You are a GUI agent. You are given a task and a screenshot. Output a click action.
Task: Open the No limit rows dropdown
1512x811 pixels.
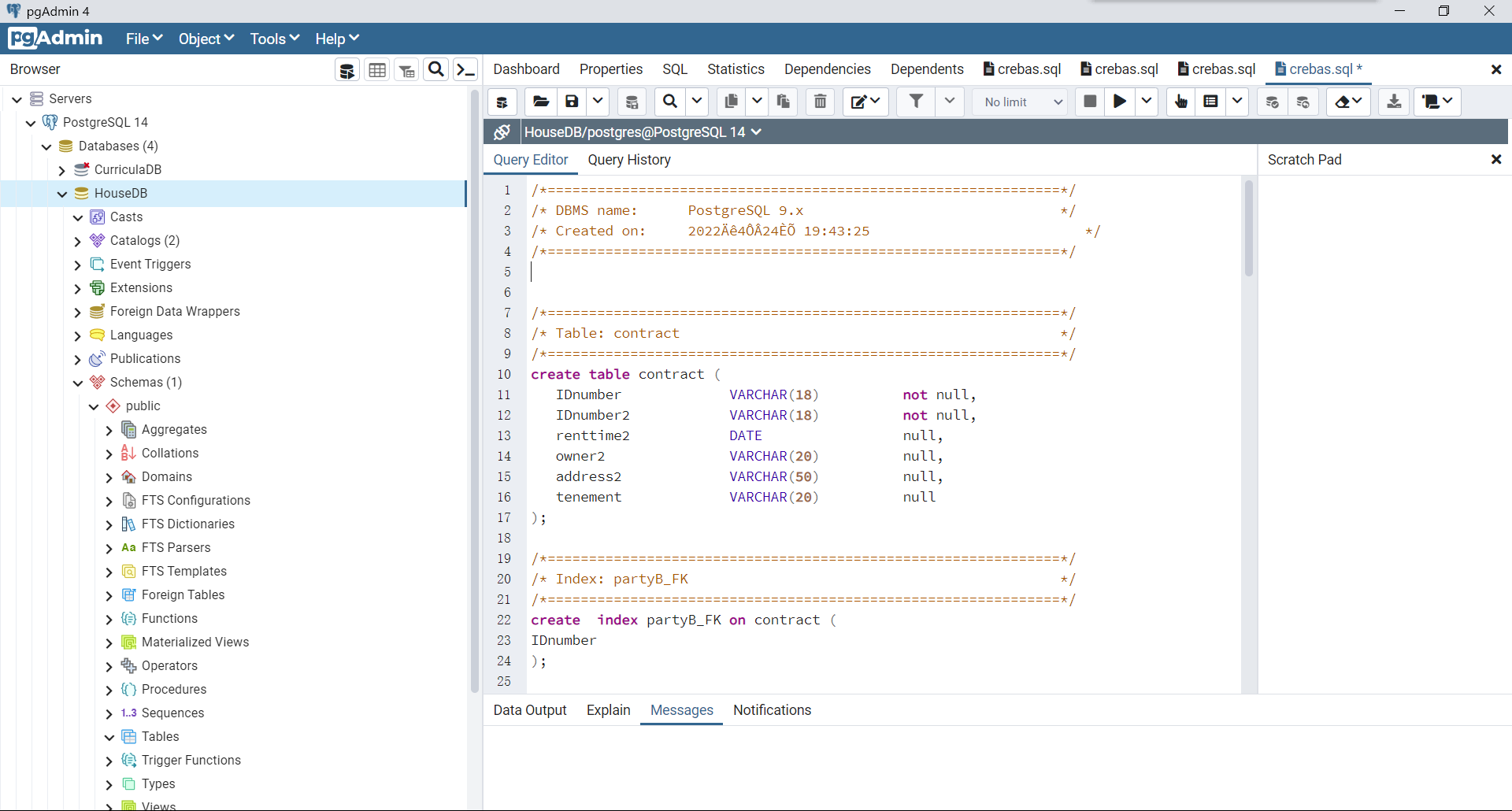[x=1021, y=102]
